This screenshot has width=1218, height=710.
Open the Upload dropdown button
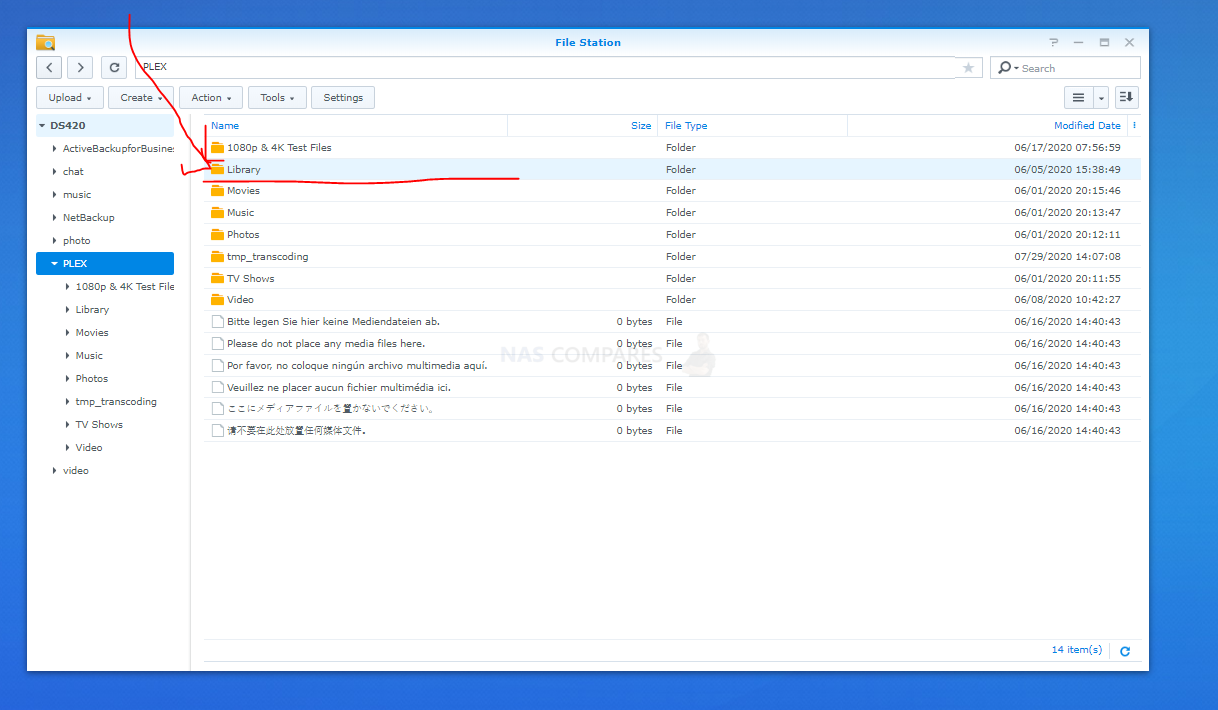coord(70,97)
